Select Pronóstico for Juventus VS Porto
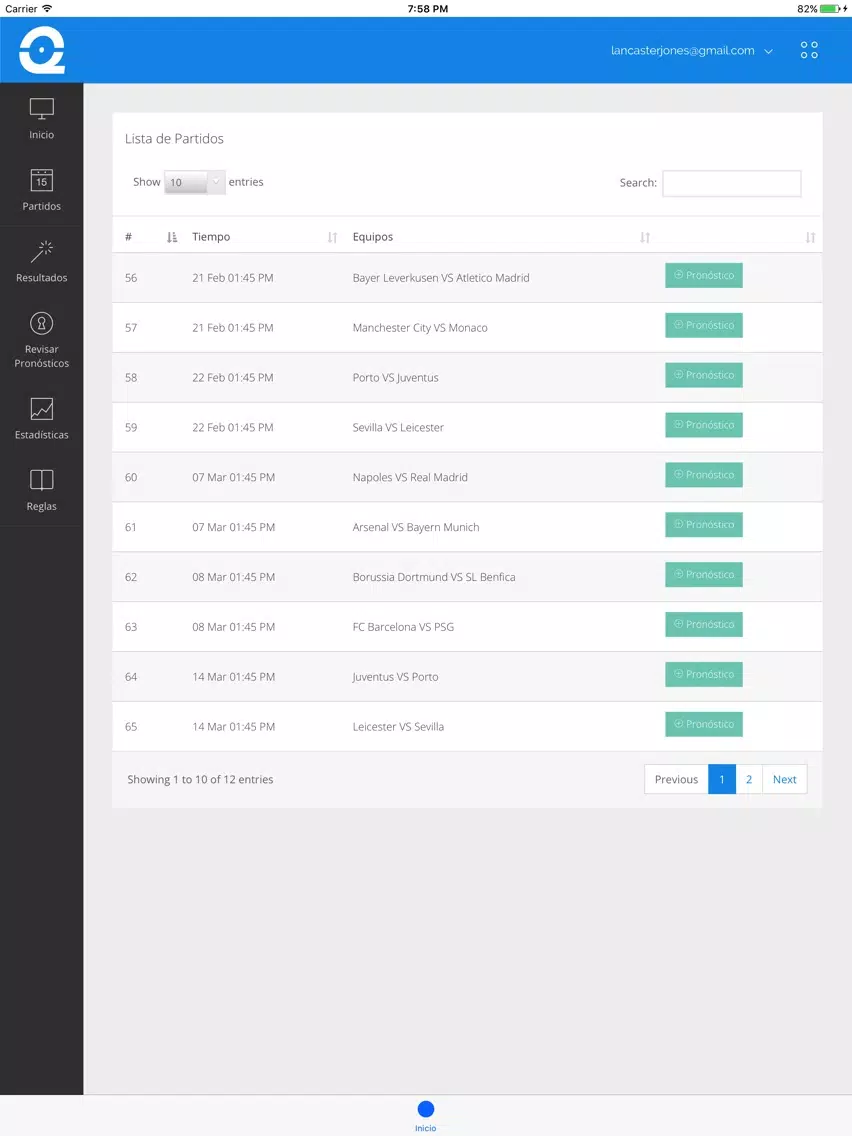 coord(703,674)
